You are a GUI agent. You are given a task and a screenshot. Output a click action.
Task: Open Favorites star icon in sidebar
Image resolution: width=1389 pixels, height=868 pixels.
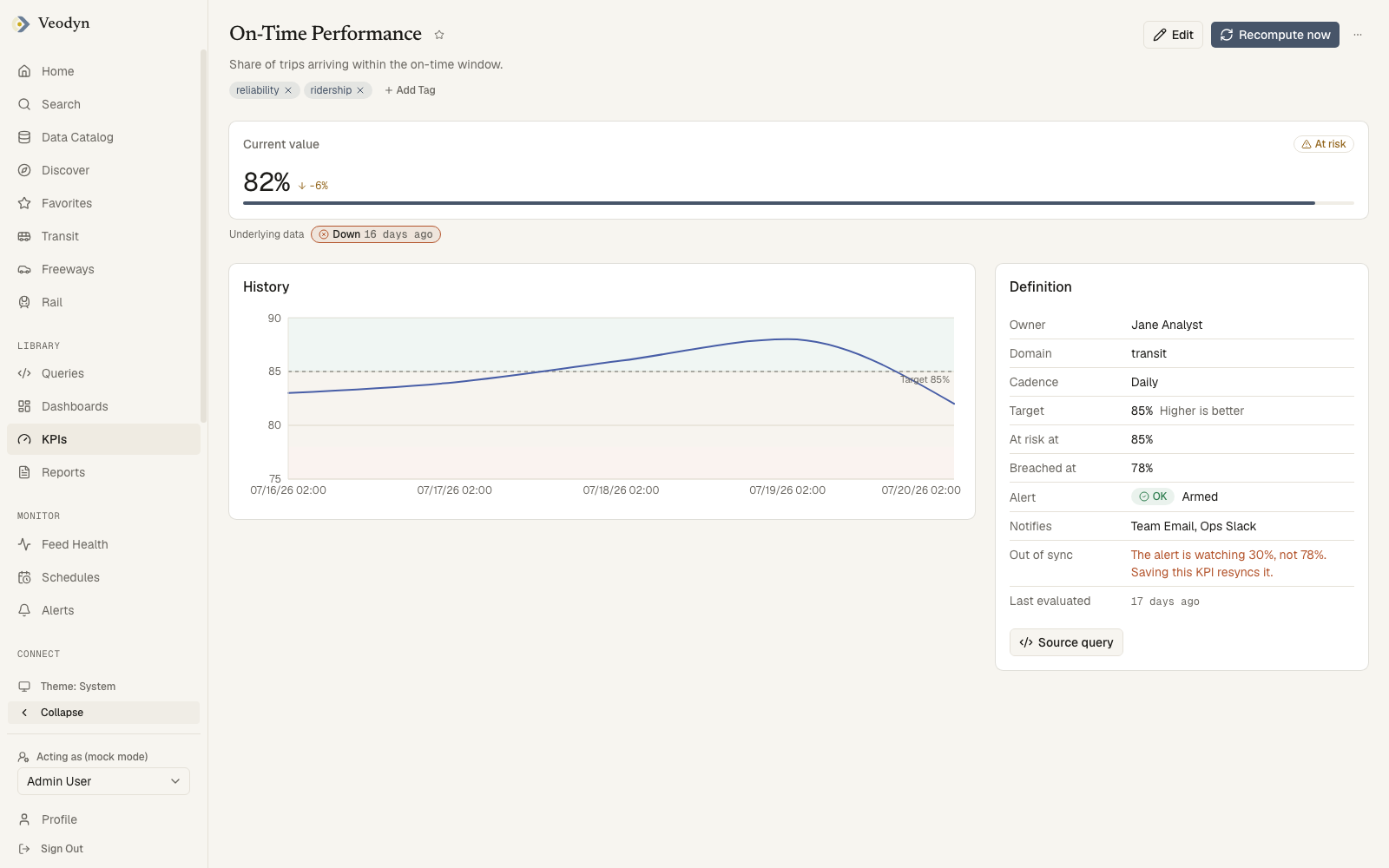coord(24,203)
